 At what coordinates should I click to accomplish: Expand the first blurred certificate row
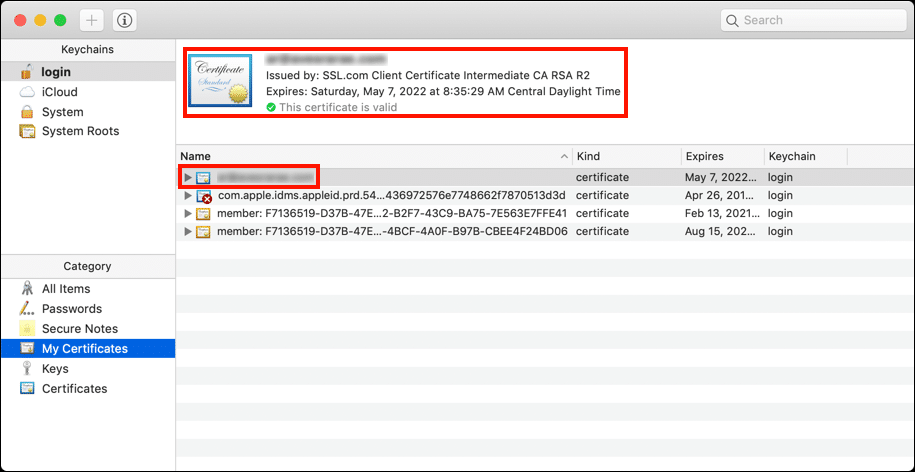tap(188, 177)
